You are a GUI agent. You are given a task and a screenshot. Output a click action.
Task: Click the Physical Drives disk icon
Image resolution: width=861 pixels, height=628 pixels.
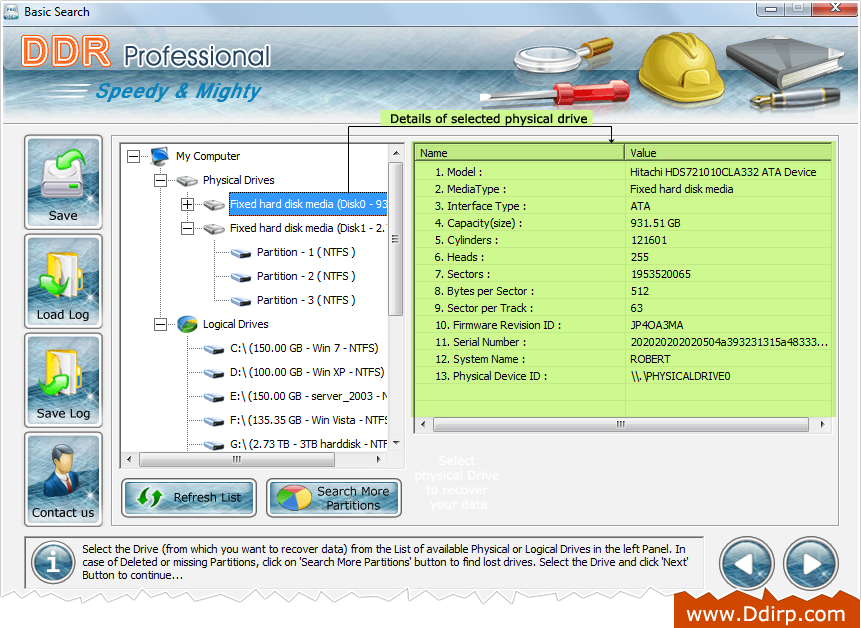tap(187, 181)
